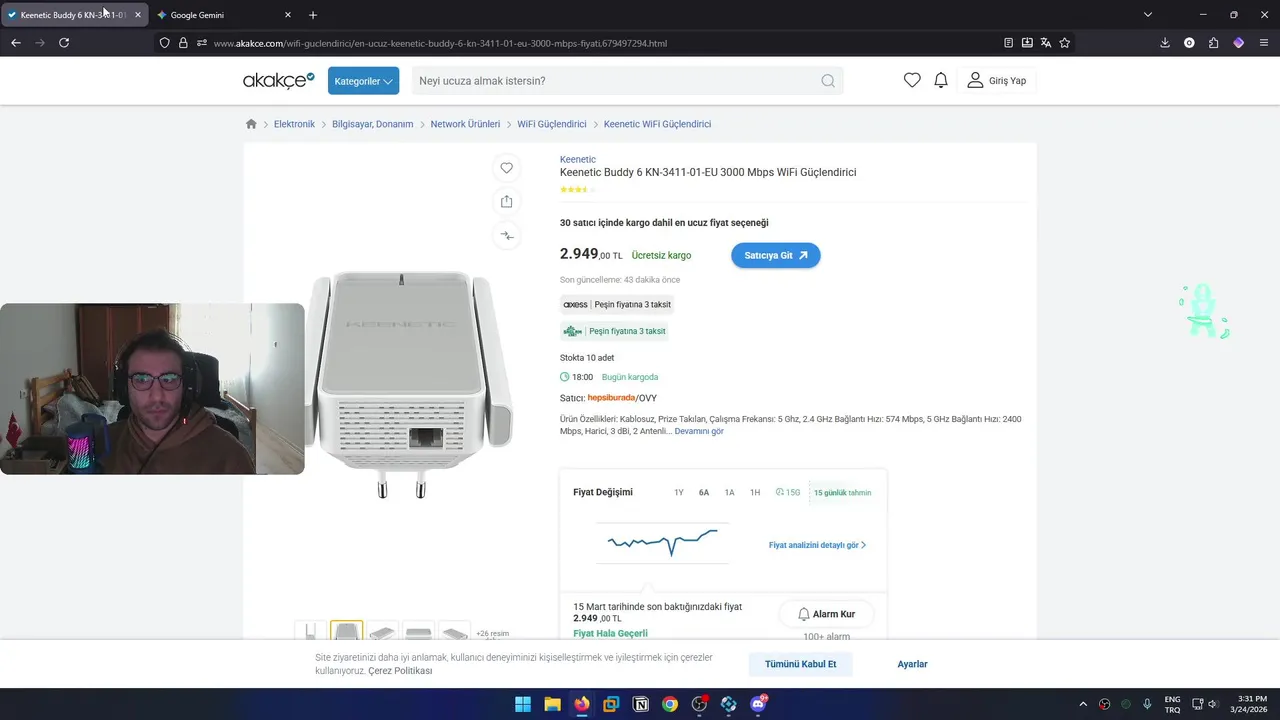Click the browser address bar URL

pos(440,43)
